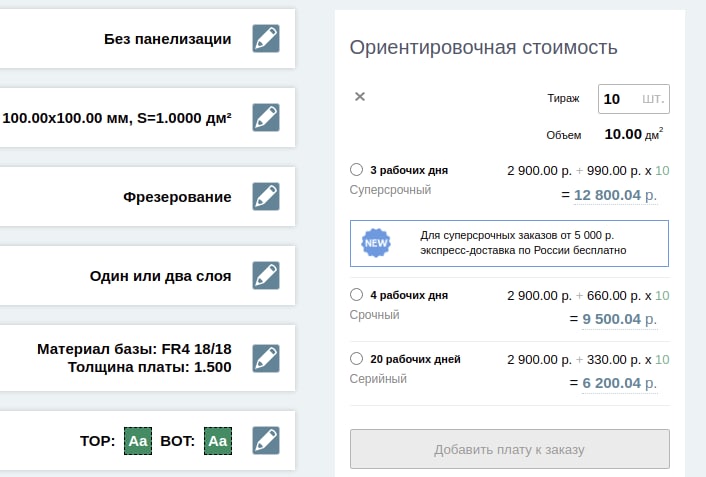Edit the 'Без панелизации' panelization setting

pos(266,39)
